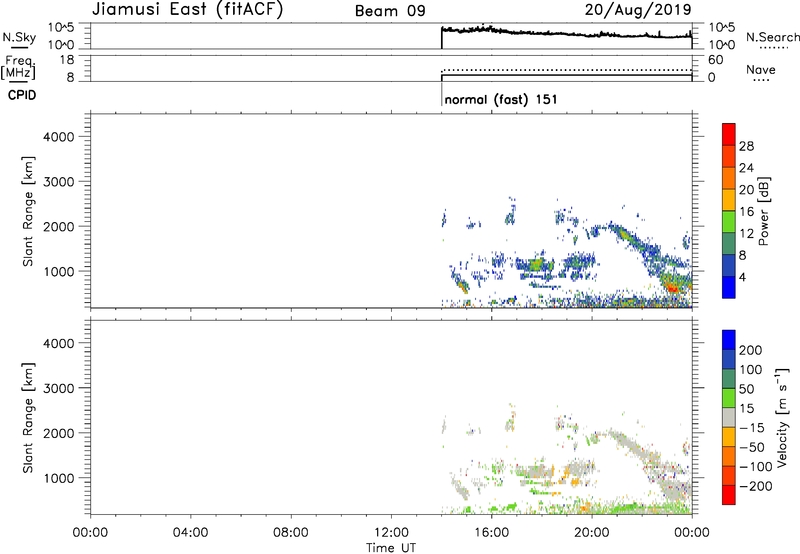Click the "04:00" time tick label
The height and width of the screenshot is (554, 800).
click(x=190, y=533)
